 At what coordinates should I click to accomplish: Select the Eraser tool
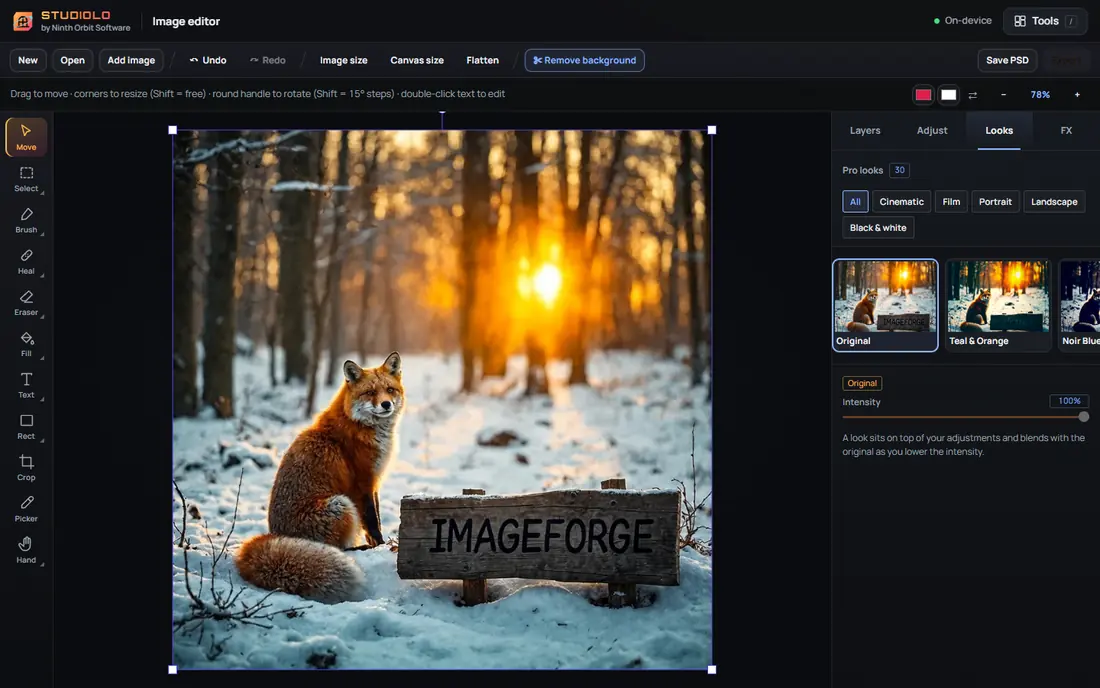(26, 303)
